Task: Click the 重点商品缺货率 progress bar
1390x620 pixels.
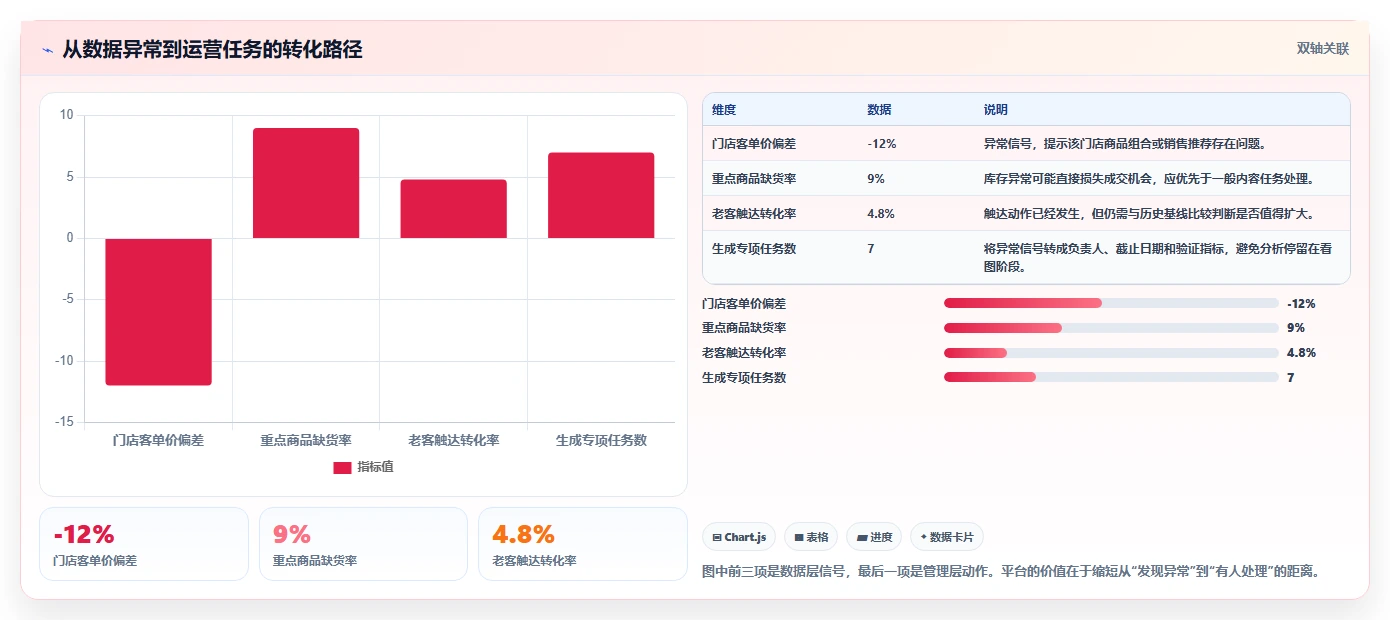Action: [1111, 328]
